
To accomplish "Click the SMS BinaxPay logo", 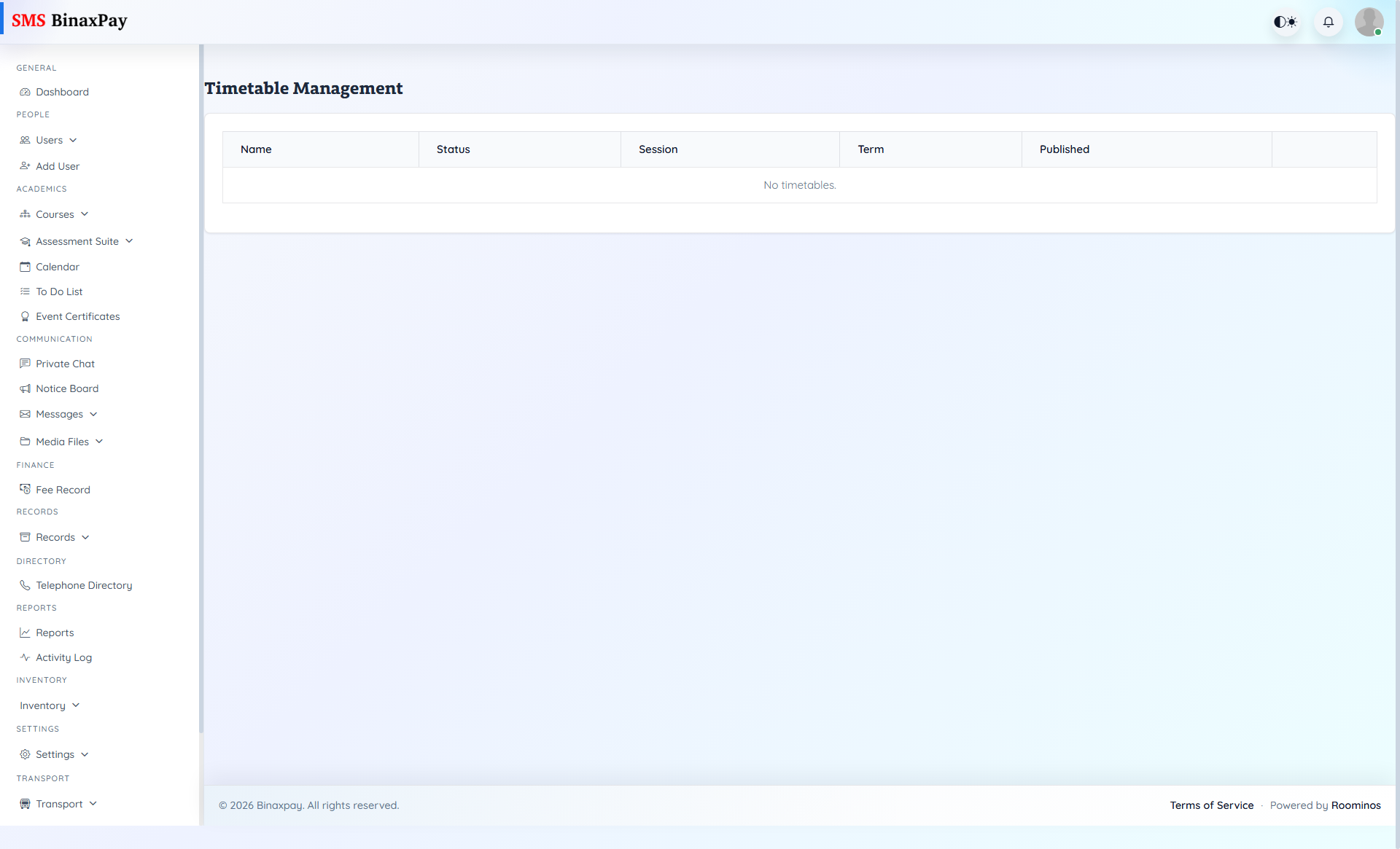I will 70,20.
